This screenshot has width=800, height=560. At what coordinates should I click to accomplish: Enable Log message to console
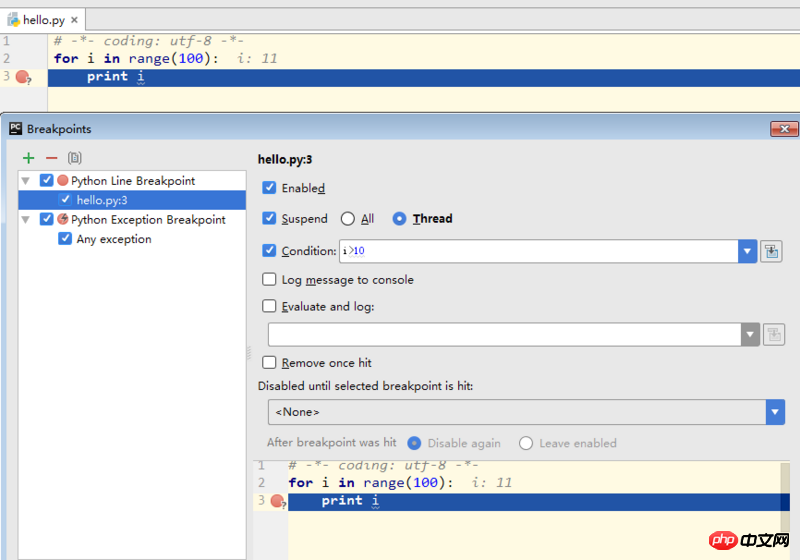269,280
